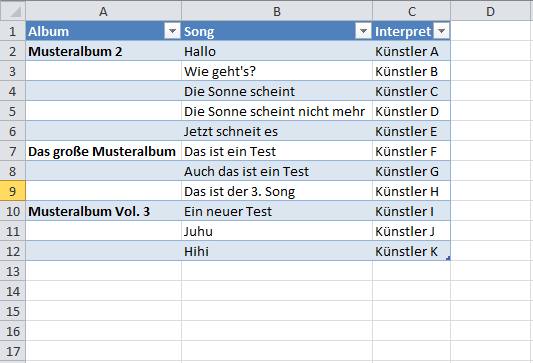Select column A header
533x363 pixels.
tap(103, 11)
